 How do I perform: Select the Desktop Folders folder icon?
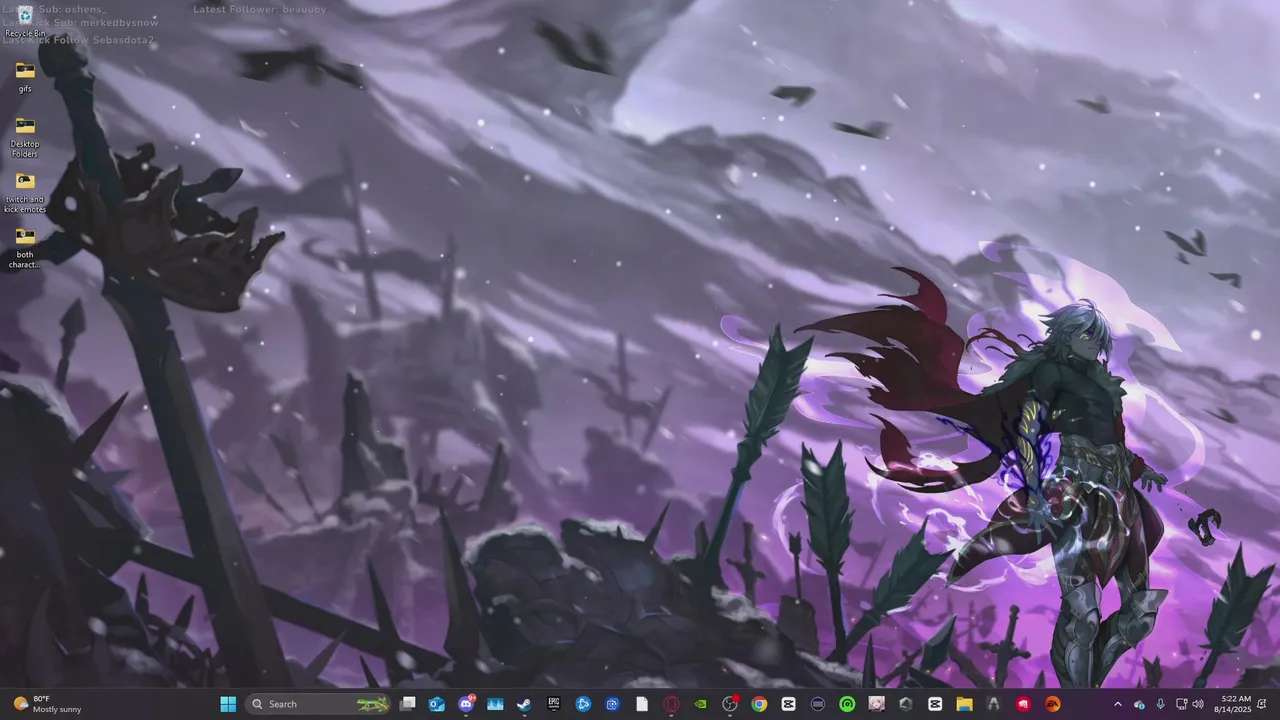point(25,137)
